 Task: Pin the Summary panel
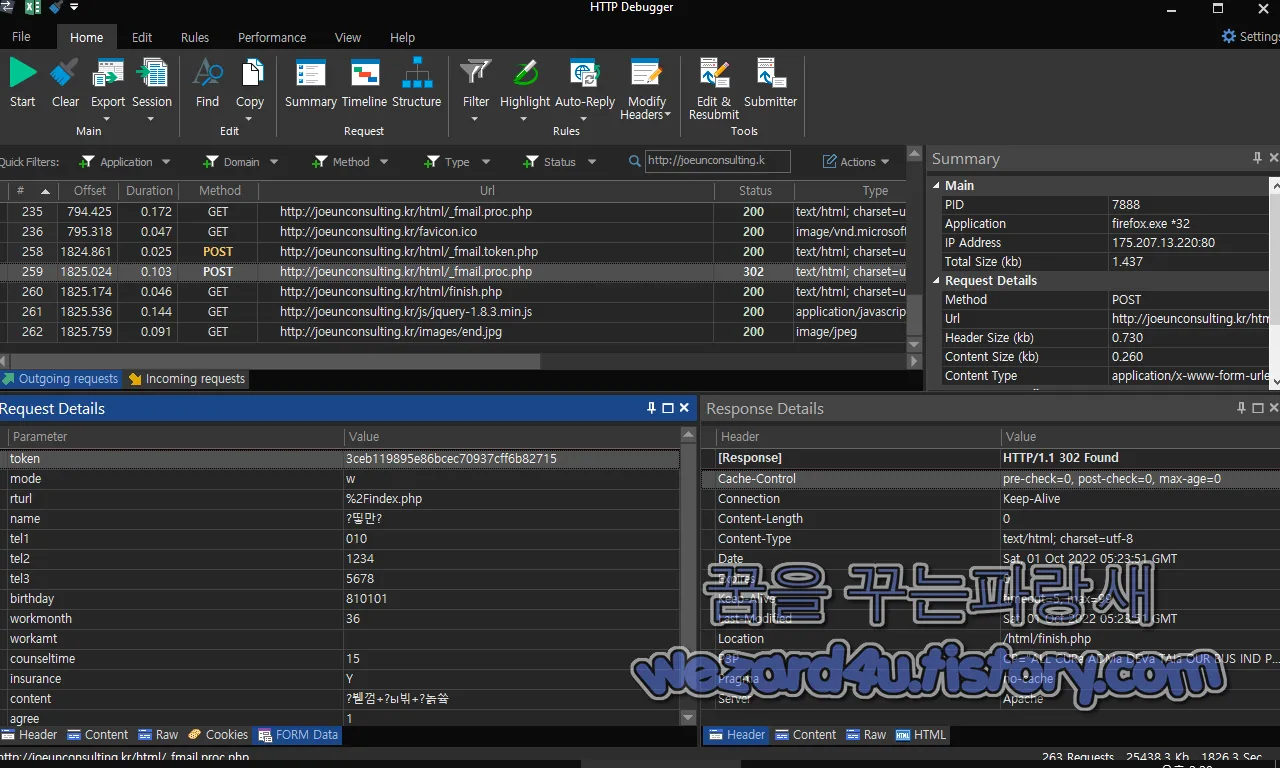(1257, 158)
